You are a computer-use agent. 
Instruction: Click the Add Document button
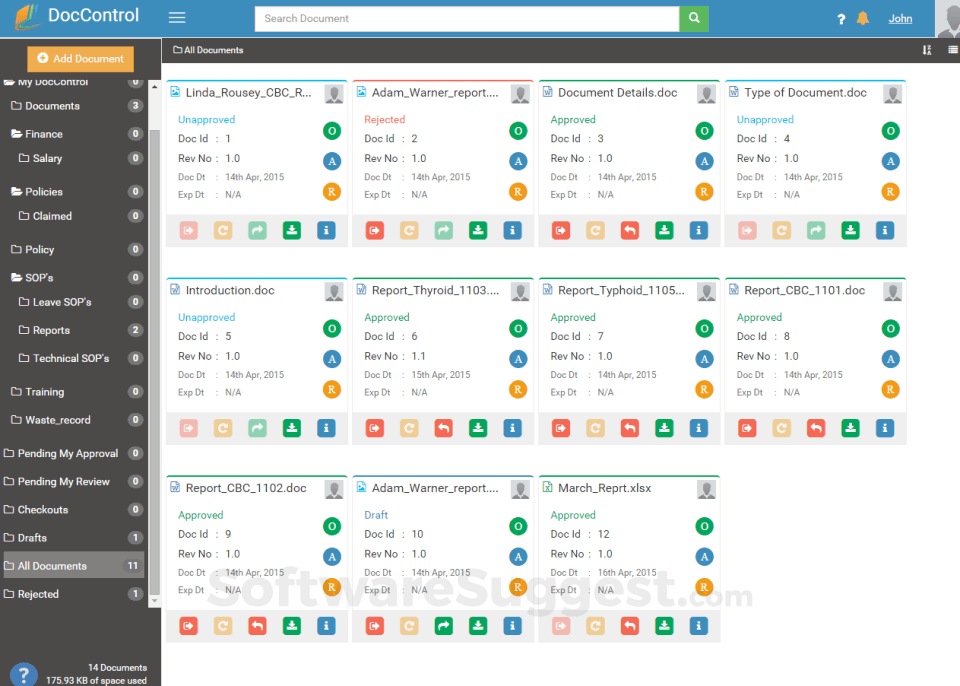(x=80, y=59)
